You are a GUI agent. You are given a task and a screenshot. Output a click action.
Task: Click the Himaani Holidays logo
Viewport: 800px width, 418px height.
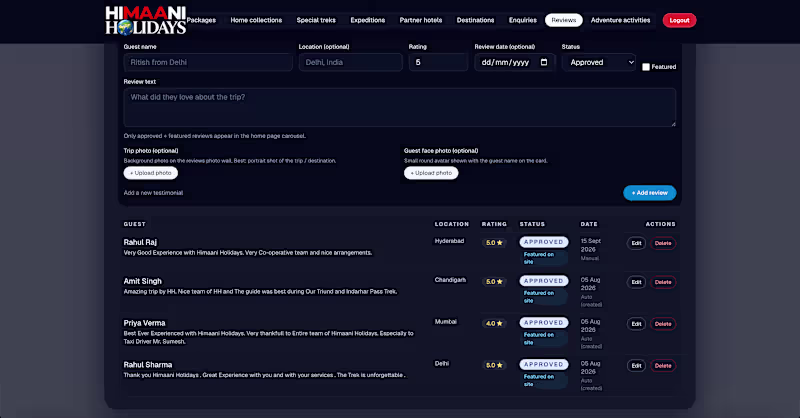pos(145,20)
